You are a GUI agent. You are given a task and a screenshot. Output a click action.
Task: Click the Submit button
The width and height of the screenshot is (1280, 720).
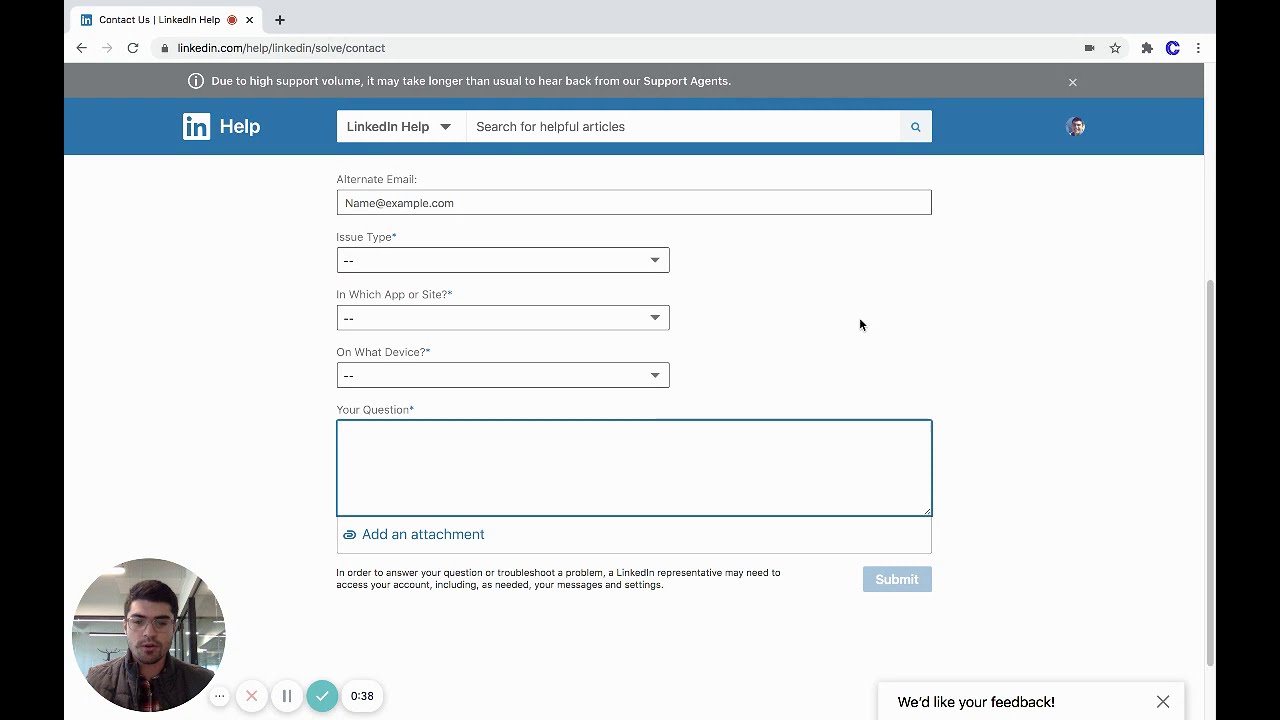[897, 579]
